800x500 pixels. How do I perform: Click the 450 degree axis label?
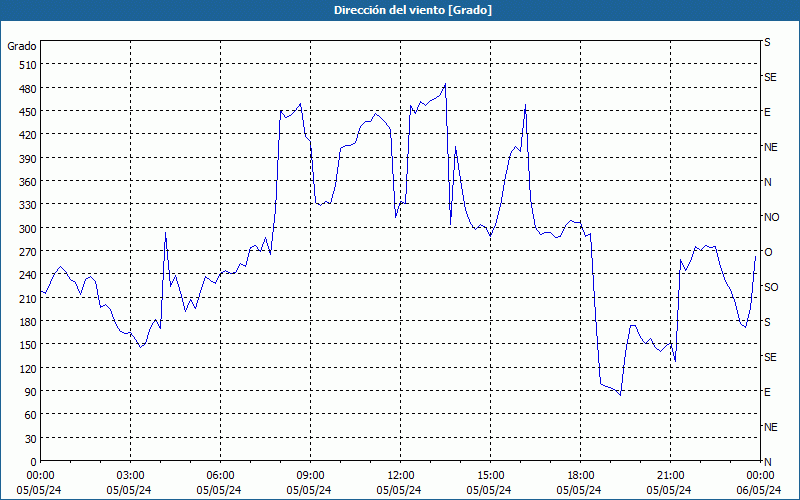[x=28, y=112]
